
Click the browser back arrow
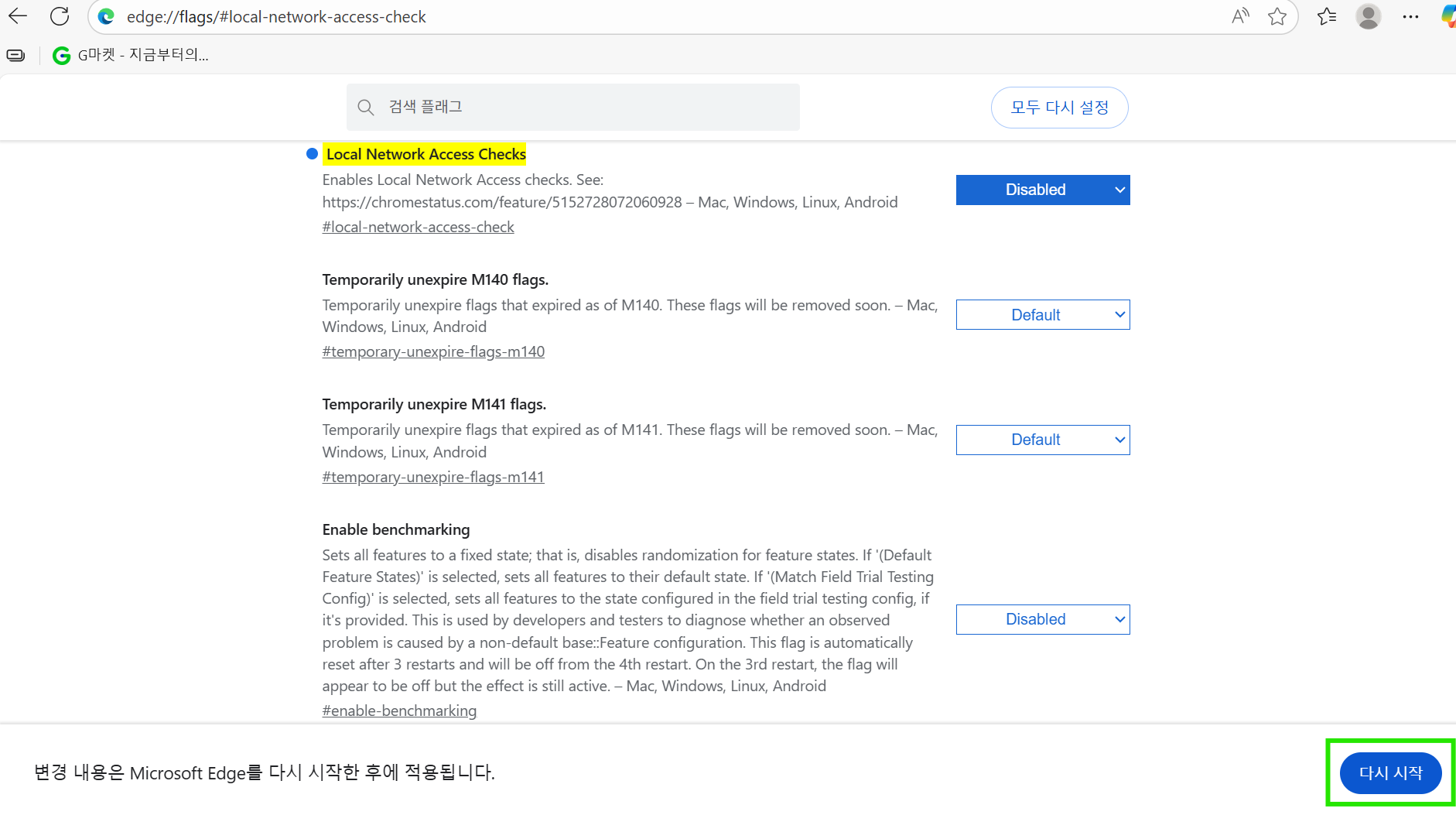18,16
